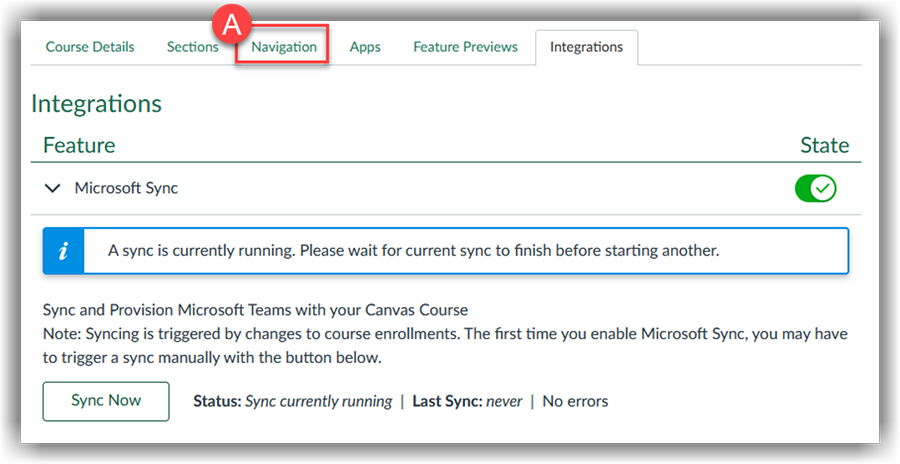Viewport: 900px width, 464px height.
Task: Open the Course Details tab
Action: [90, 47]
